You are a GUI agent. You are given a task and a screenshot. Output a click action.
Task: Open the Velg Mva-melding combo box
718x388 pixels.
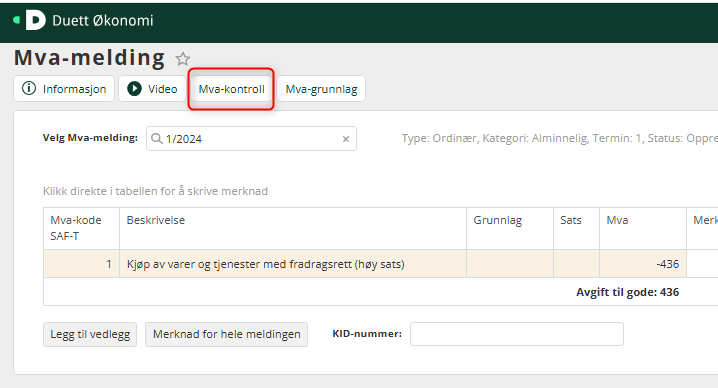tap(251, 139)
